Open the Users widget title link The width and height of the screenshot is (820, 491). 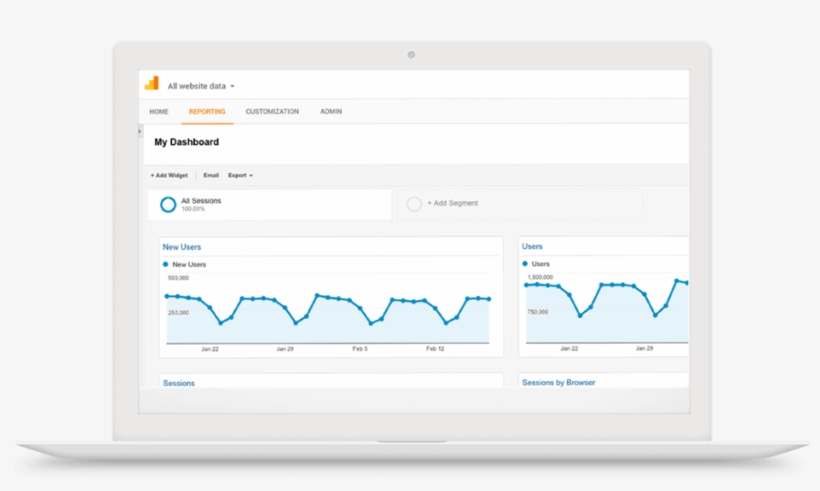(532, 246)
